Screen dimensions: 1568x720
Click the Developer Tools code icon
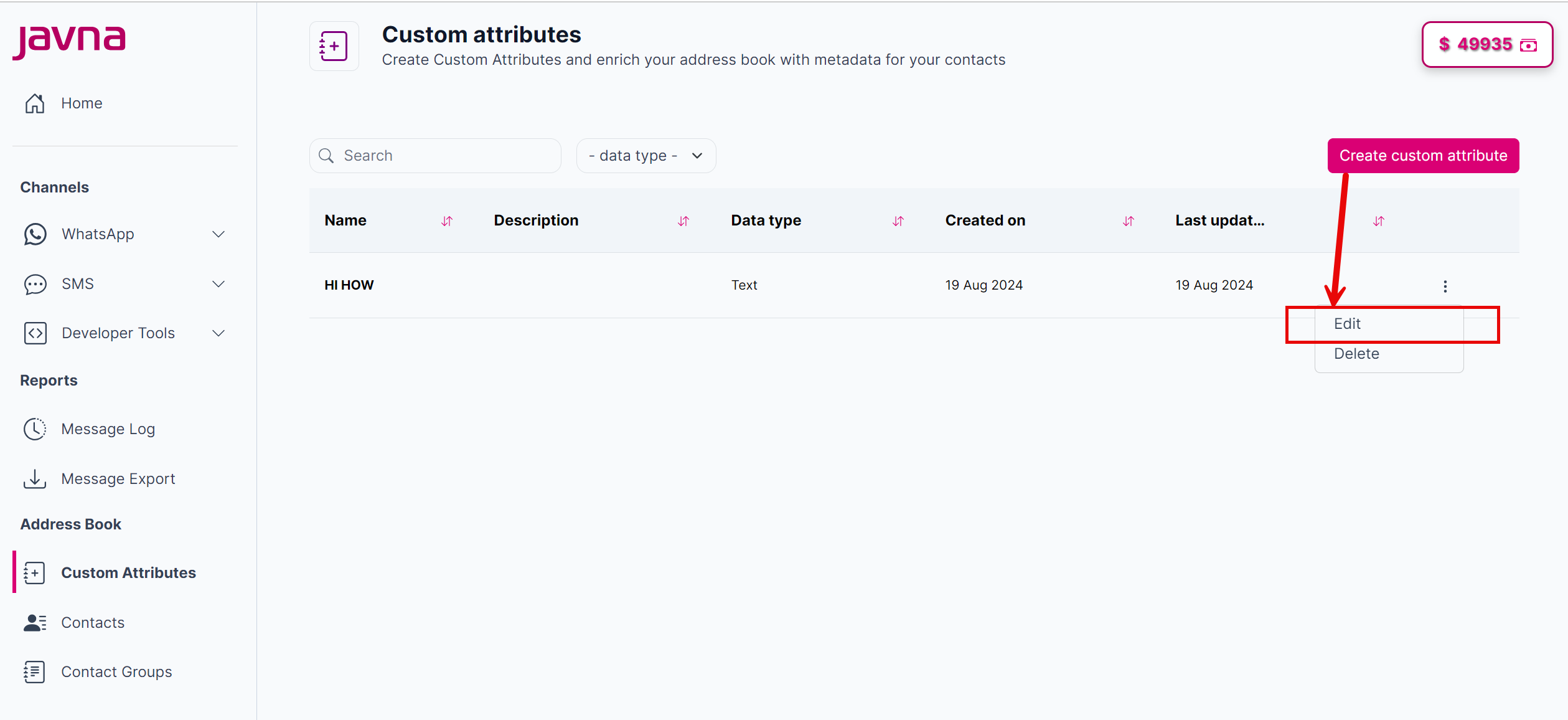(x=35, y=333)
